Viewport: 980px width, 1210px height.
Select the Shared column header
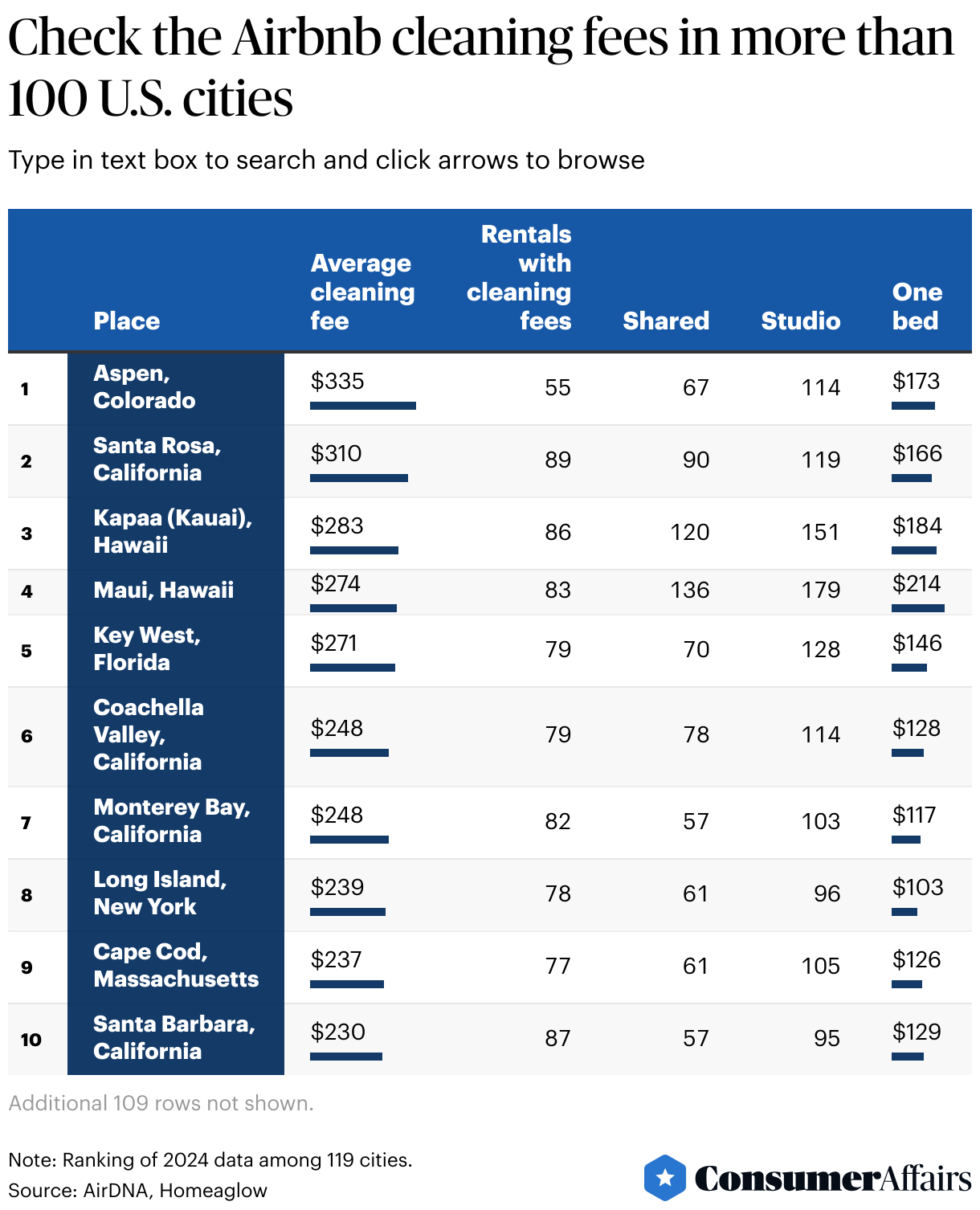coord(666,321)
